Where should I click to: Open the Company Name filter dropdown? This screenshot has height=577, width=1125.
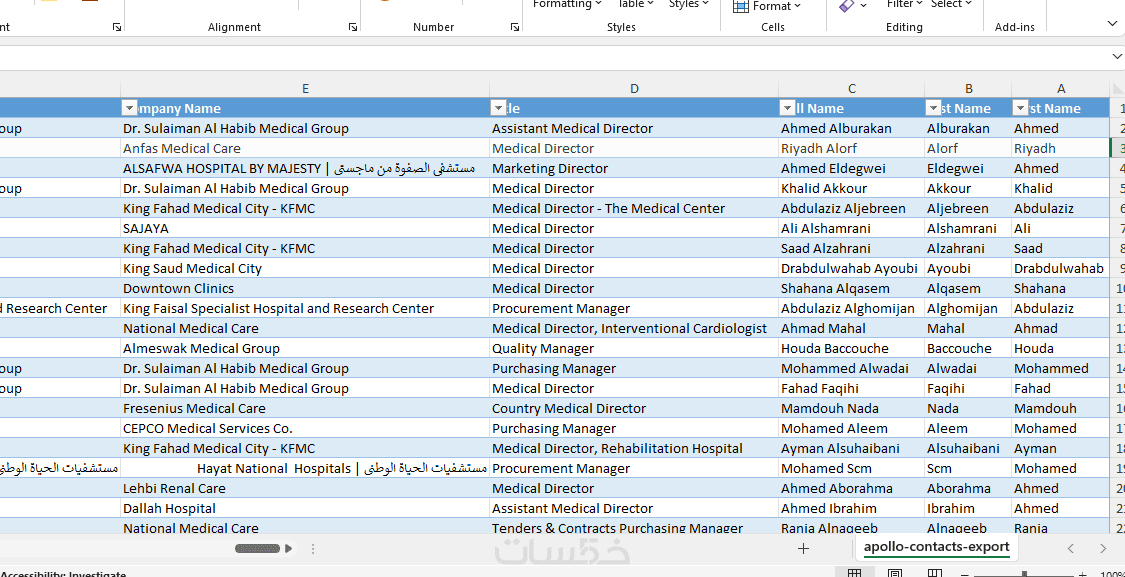coord(129,108)
